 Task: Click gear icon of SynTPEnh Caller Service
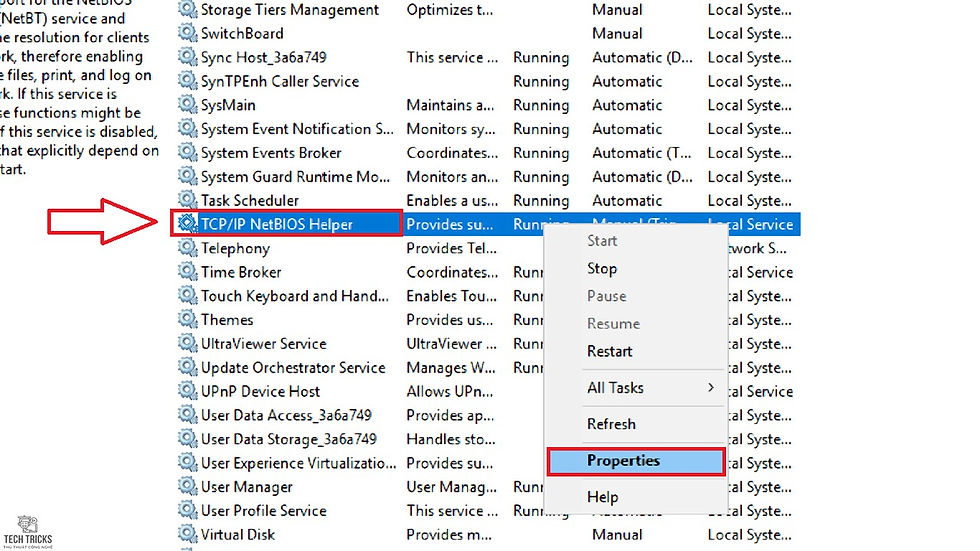[187, 81]
